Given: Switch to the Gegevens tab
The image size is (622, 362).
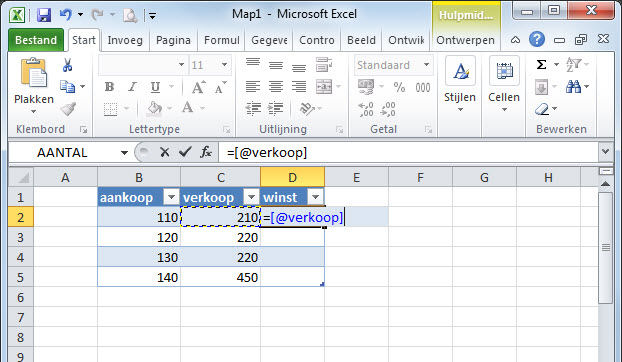Looking at the screenshot, I should [269, 40].
